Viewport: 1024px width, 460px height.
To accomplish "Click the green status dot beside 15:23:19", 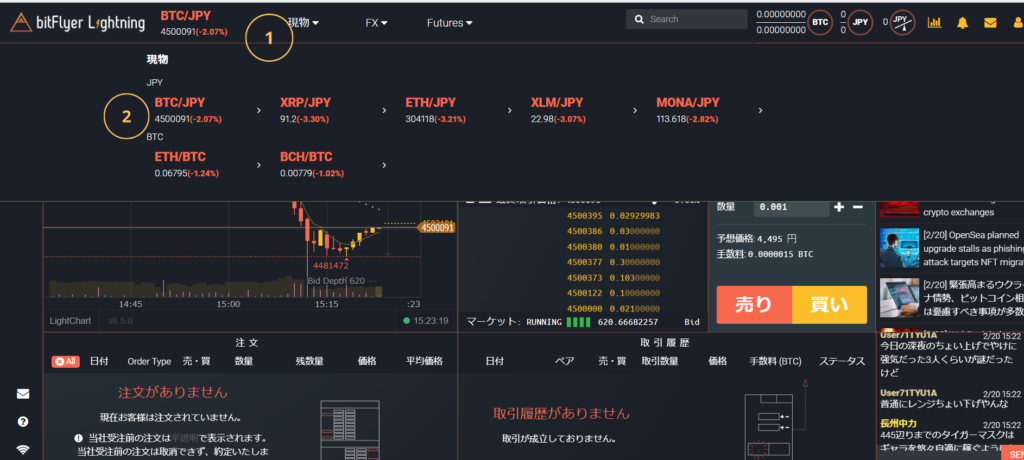I will (x=407, y=321).
